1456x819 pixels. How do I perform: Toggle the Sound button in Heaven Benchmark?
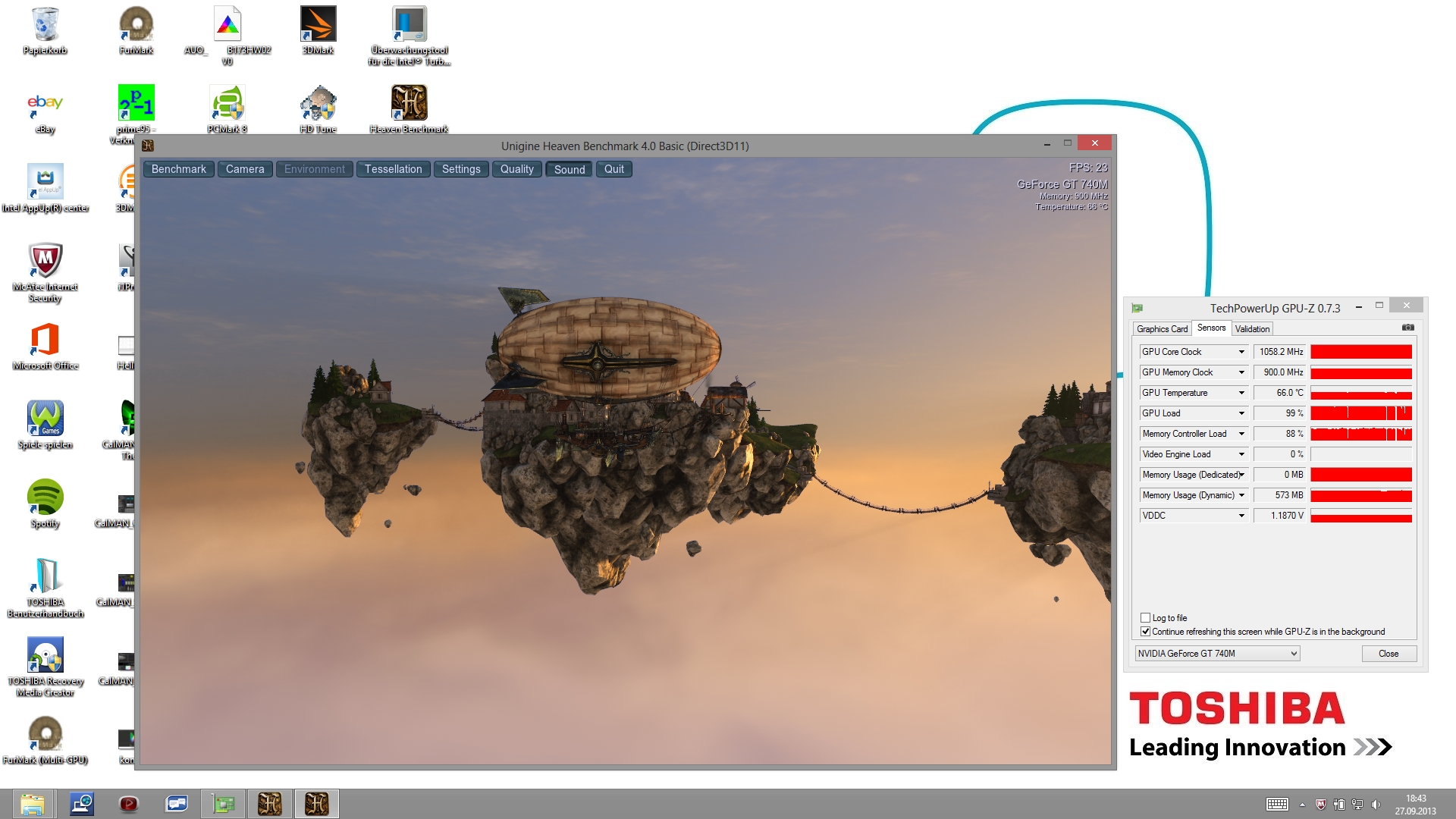570,169
